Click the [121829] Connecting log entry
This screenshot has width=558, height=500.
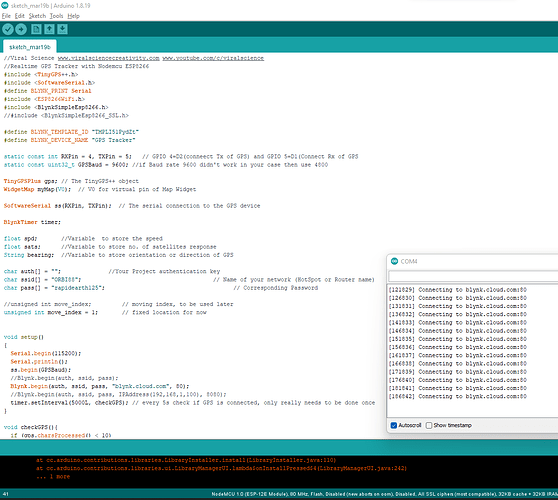click(458, 290)
